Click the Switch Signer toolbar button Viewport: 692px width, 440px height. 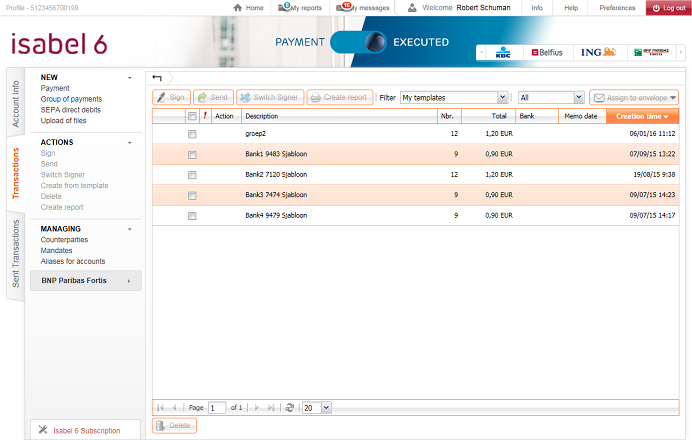click(x=270, y=97)
